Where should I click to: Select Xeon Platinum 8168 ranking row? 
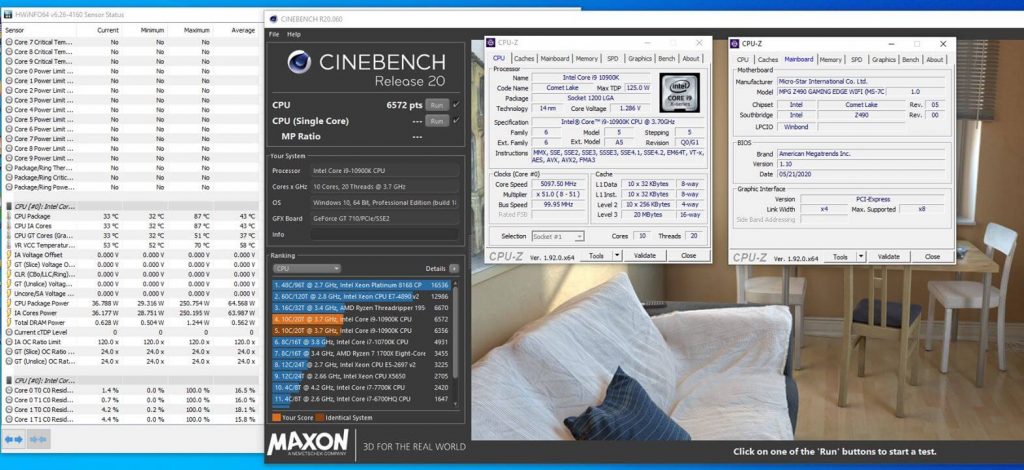[361, 285]
